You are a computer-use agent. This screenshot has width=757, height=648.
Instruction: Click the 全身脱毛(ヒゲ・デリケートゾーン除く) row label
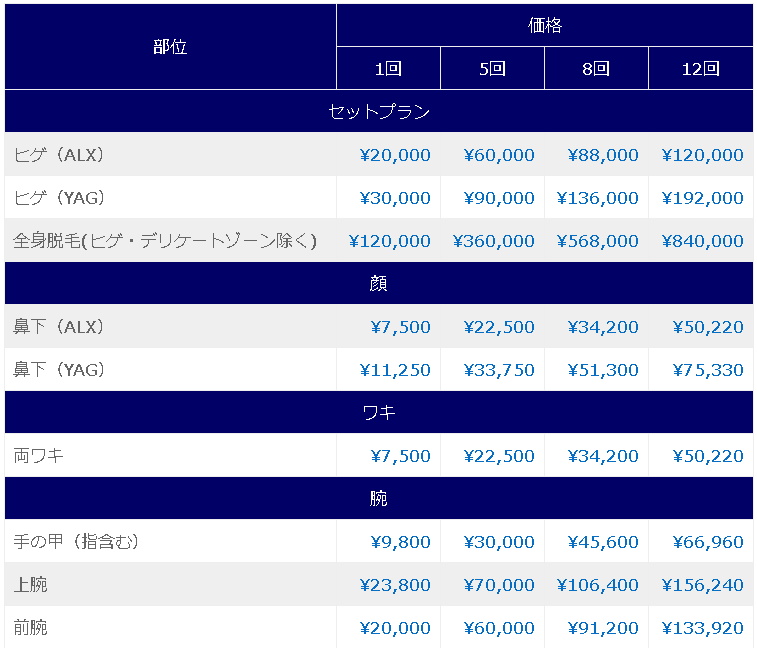pos(165,241)
